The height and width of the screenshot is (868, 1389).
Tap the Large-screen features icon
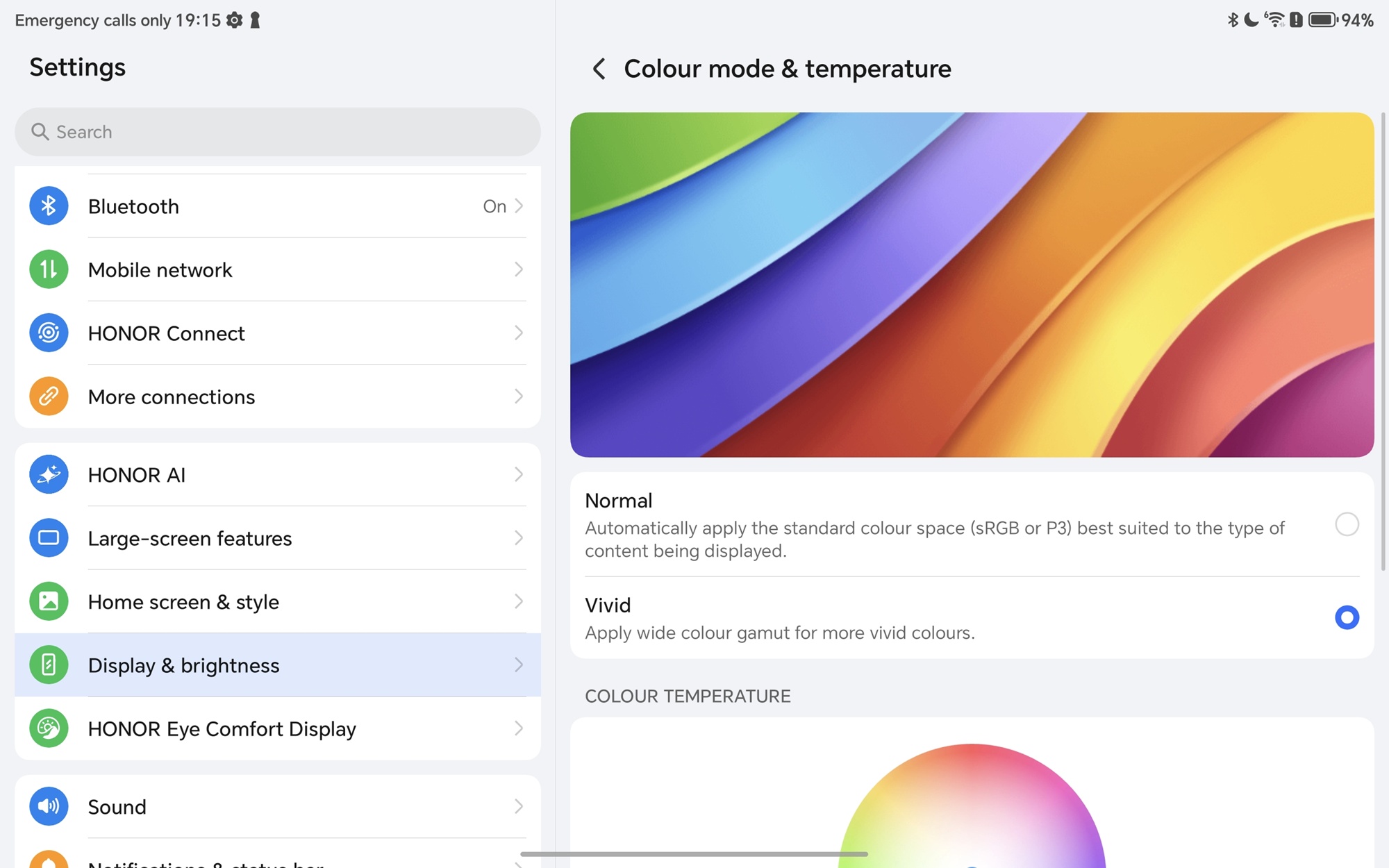[49, 538]
